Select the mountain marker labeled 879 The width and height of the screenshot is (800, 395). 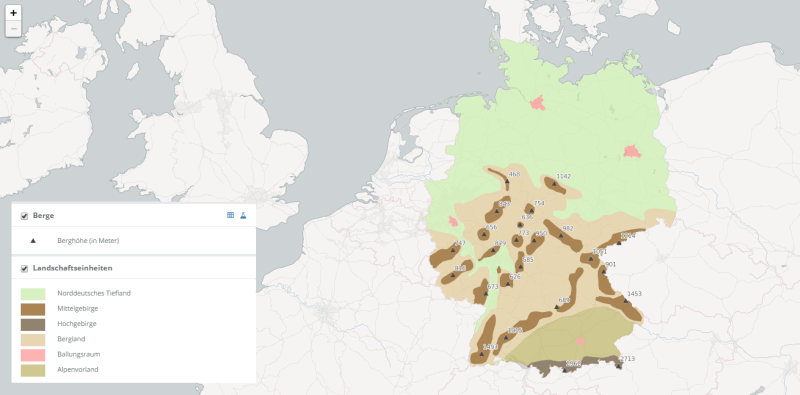493,250
